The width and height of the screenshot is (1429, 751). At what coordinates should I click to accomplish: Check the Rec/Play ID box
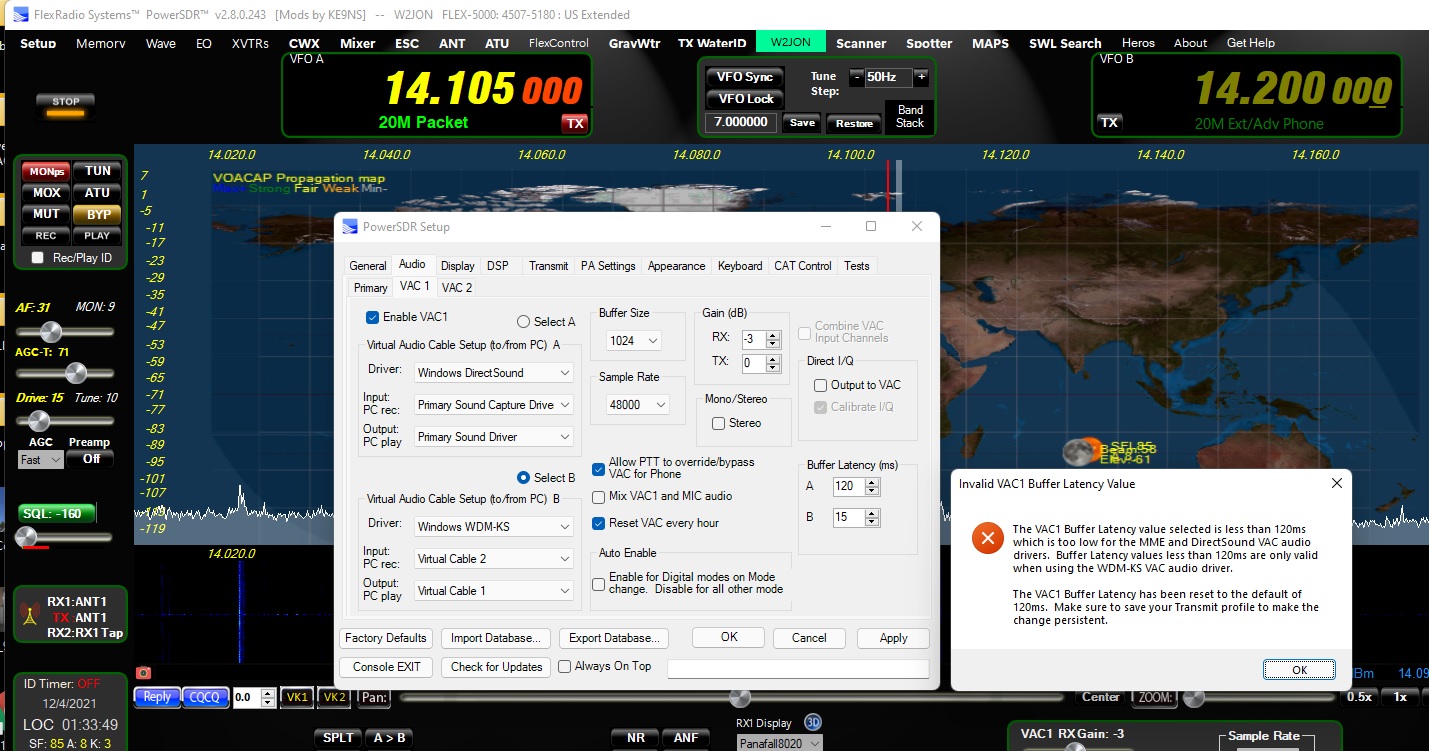click(38, 258)
